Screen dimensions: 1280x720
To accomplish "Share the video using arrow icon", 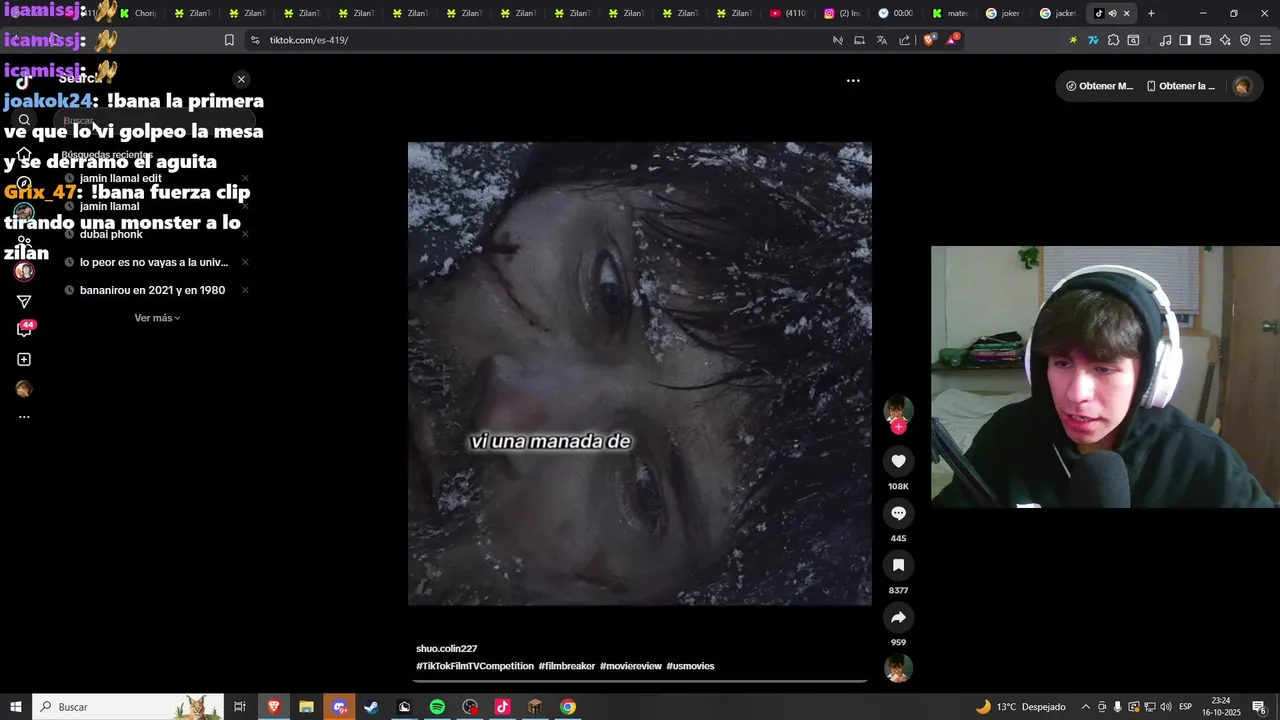I will (898, 617).
